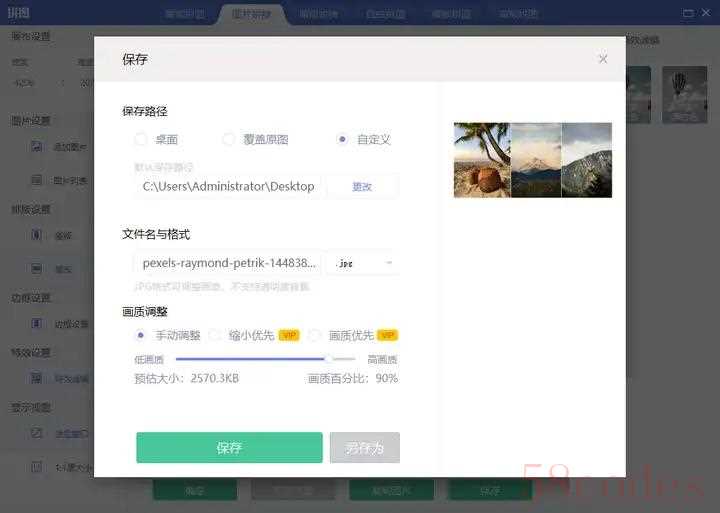
Task: Click the save path field C:\Users\Administrator\Desktop
Action: coord(230,186)
